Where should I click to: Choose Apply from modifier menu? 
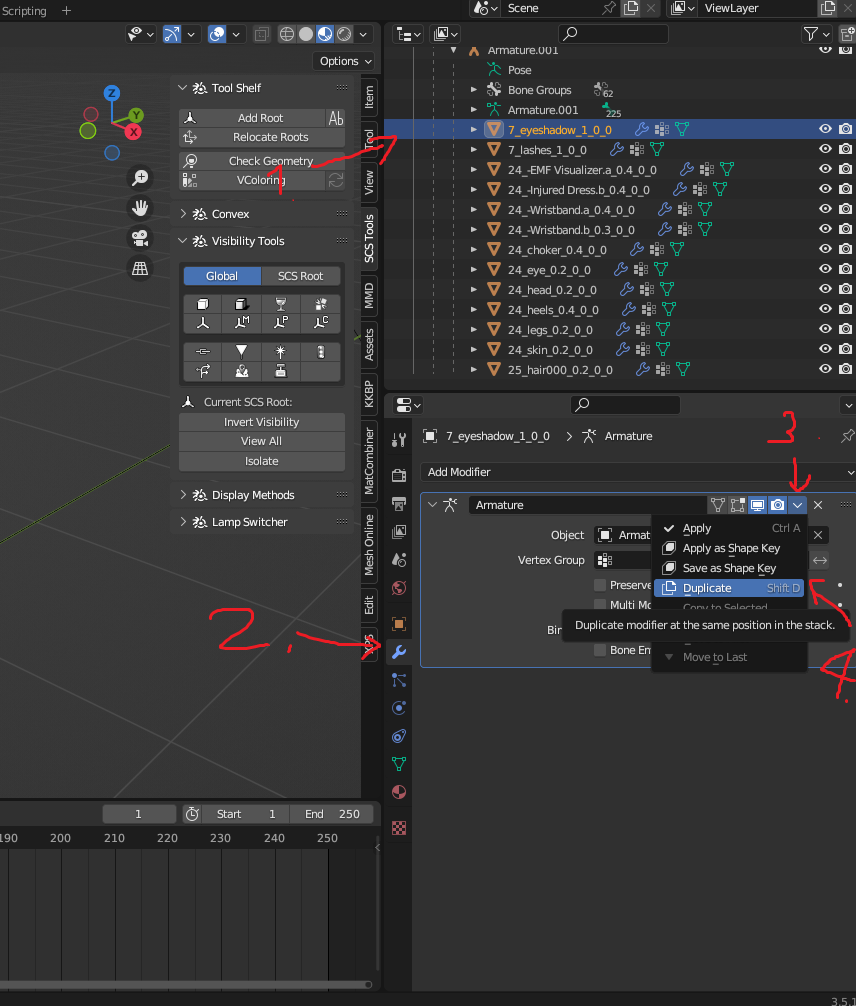(x=729, y=528)
